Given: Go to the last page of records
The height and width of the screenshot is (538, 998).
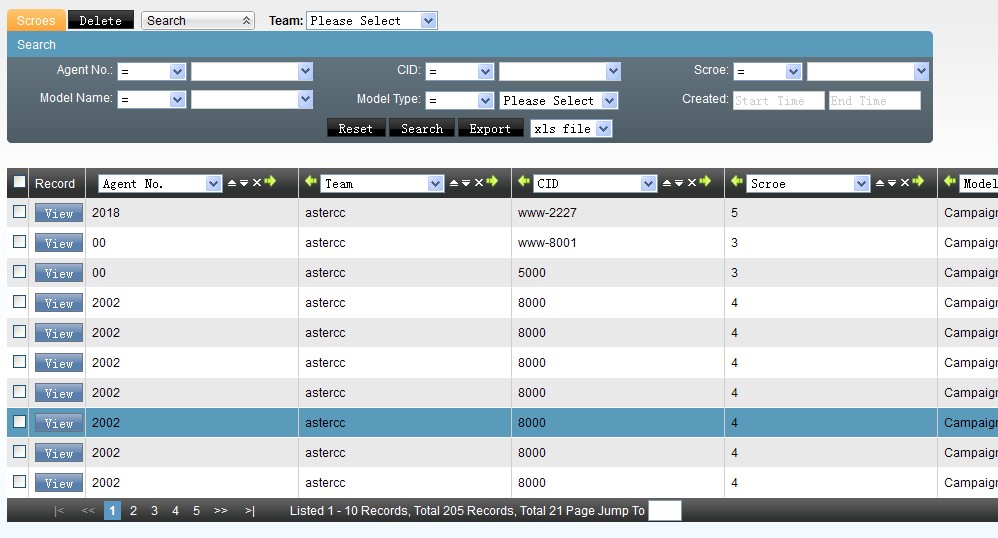Looking at the screenshot, I should [x=249, y=511].
